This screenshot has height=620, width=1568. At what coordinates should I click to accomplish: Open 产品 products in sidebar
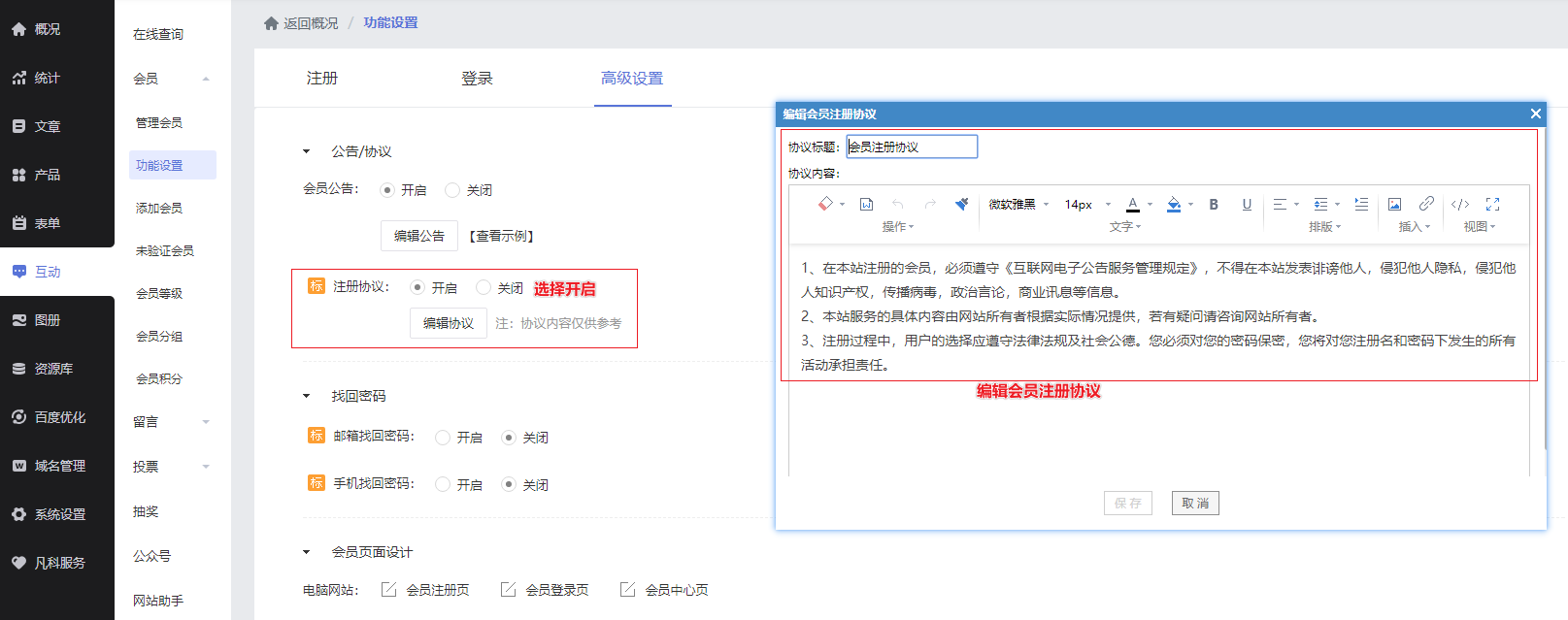click(x=56, y=175)
